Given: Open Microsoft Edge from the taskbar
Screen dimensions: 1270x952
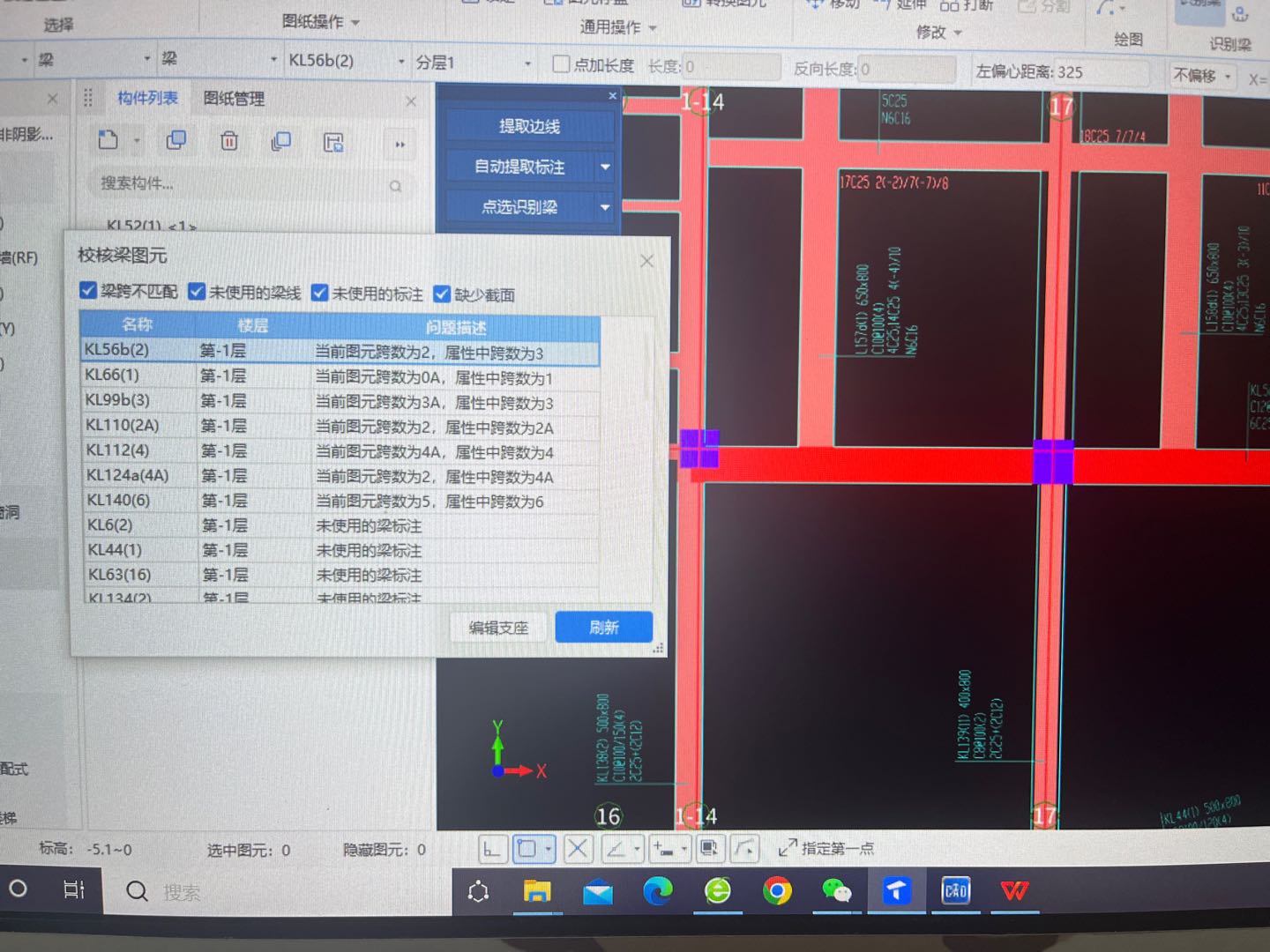Looking at the screenshot, I should [658, 891].
